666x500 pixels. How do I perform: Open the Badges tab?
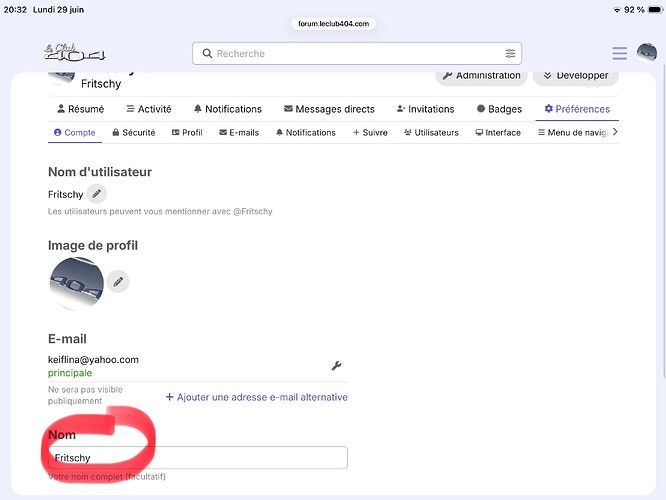point(499,109)
